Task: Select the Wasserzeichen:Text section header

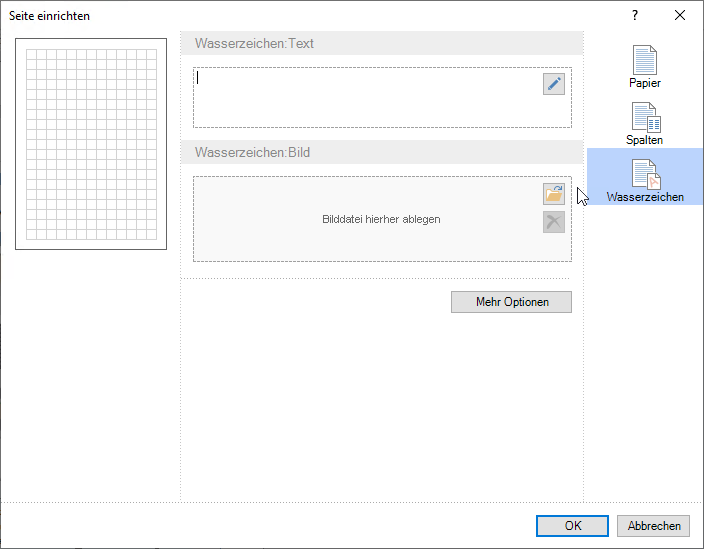Action: 254,44
